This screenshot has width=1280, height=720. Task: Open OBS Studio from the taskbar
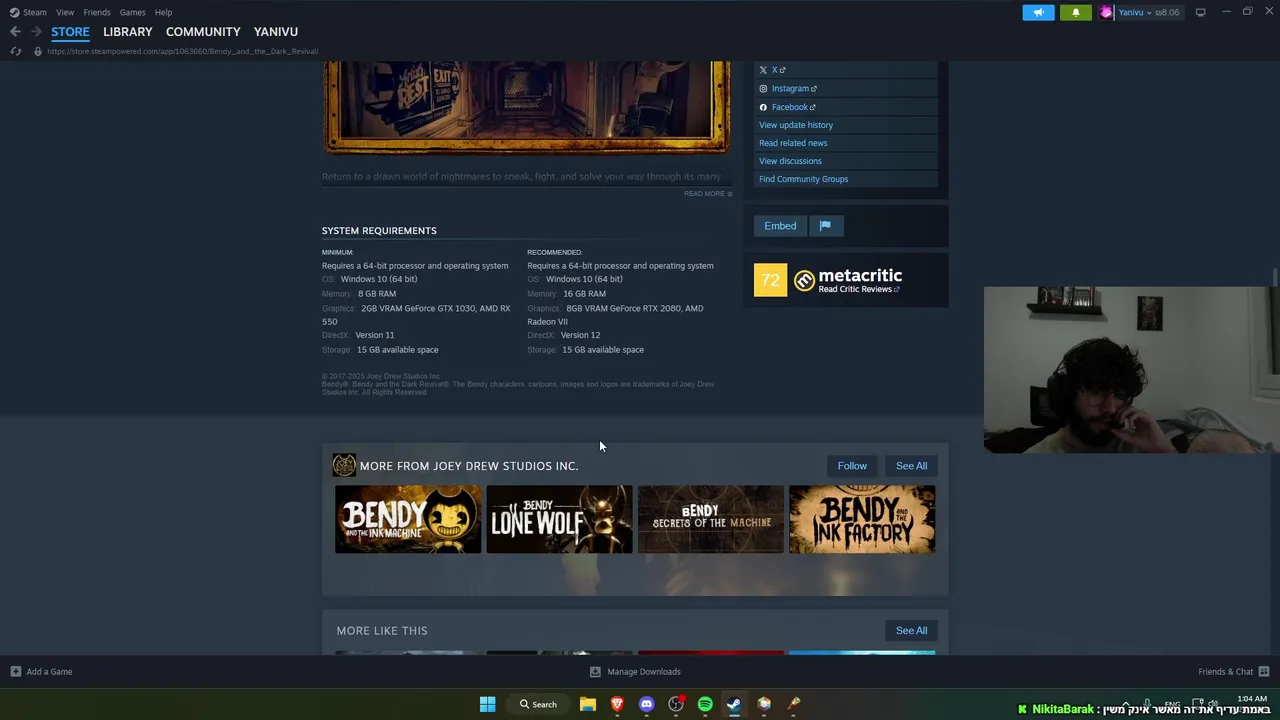coord(676,704)
